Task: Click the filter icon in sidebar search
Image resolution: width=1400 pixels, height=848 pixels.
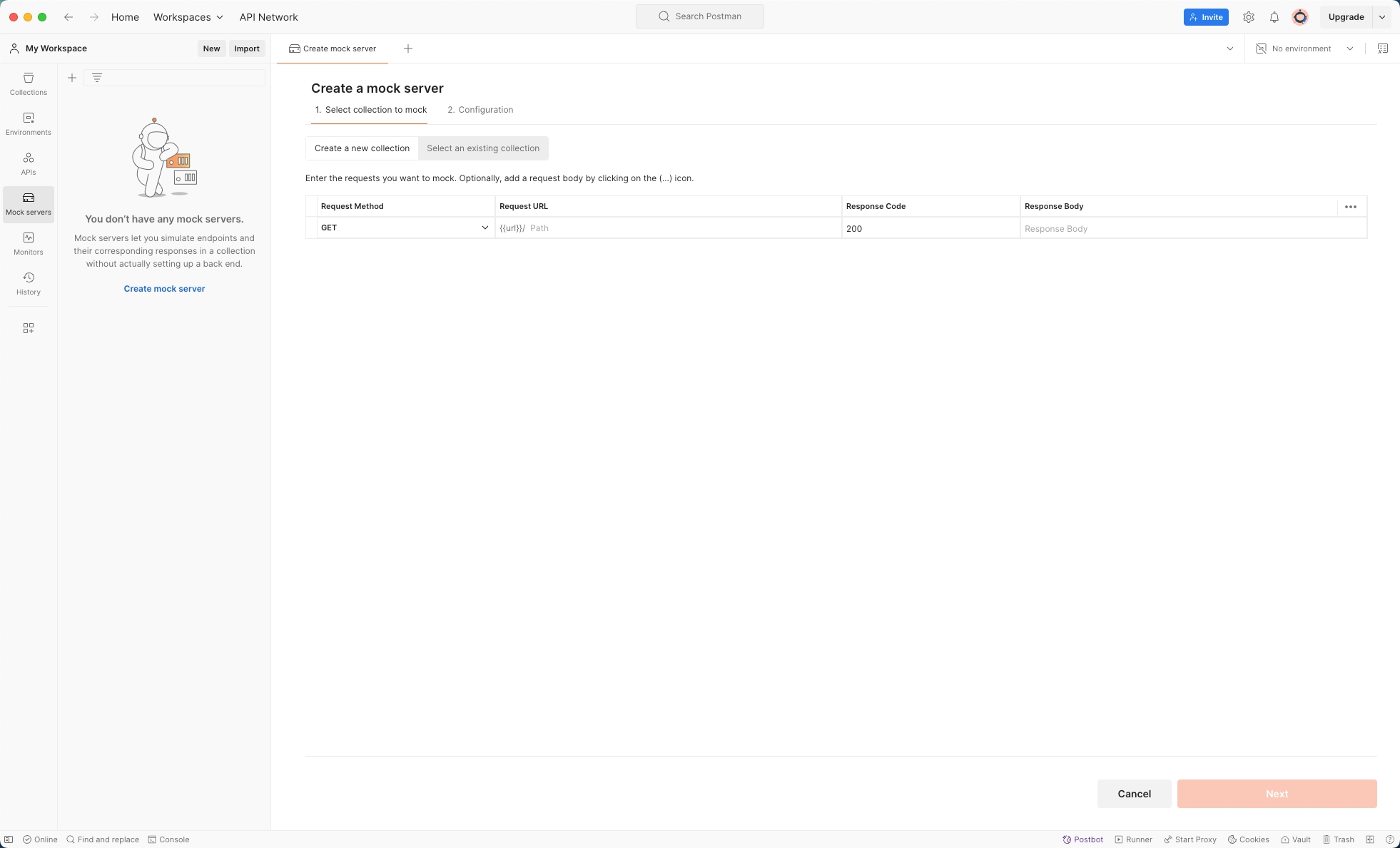Action: (x=97, y=78)
